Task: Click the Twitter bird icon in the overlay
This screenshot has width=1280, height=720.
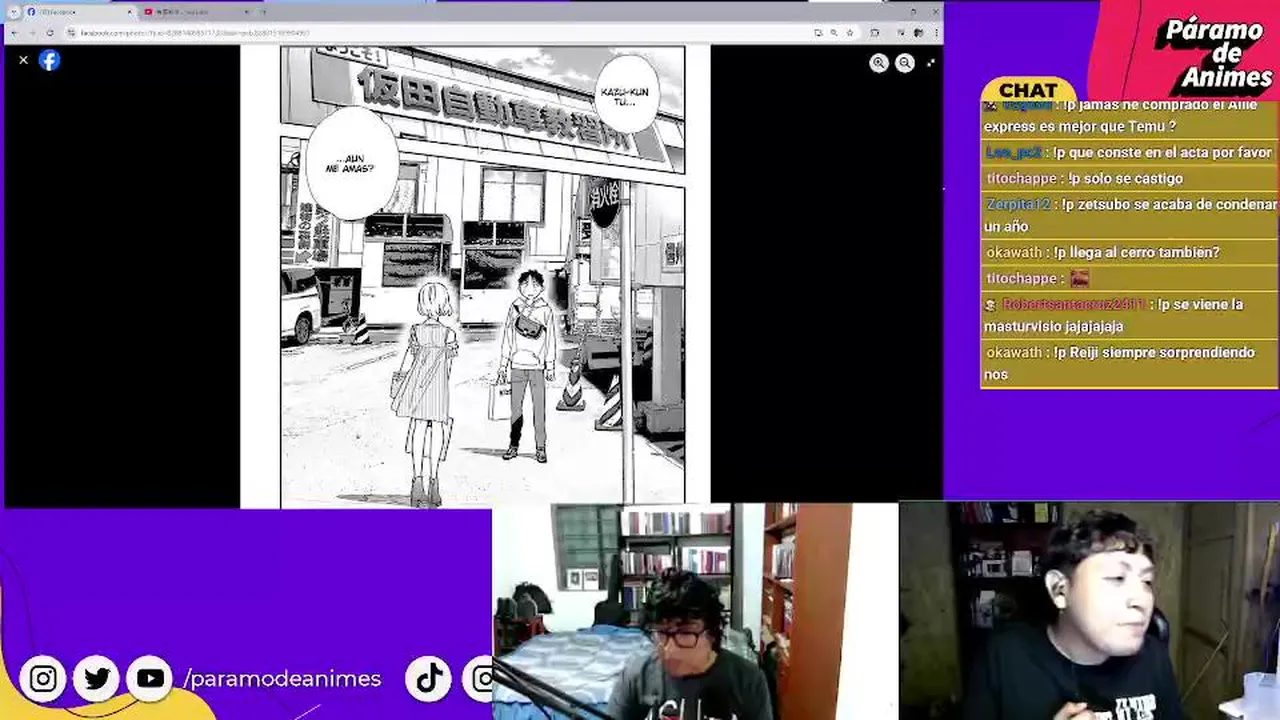Action: click(x=97, y=679)
